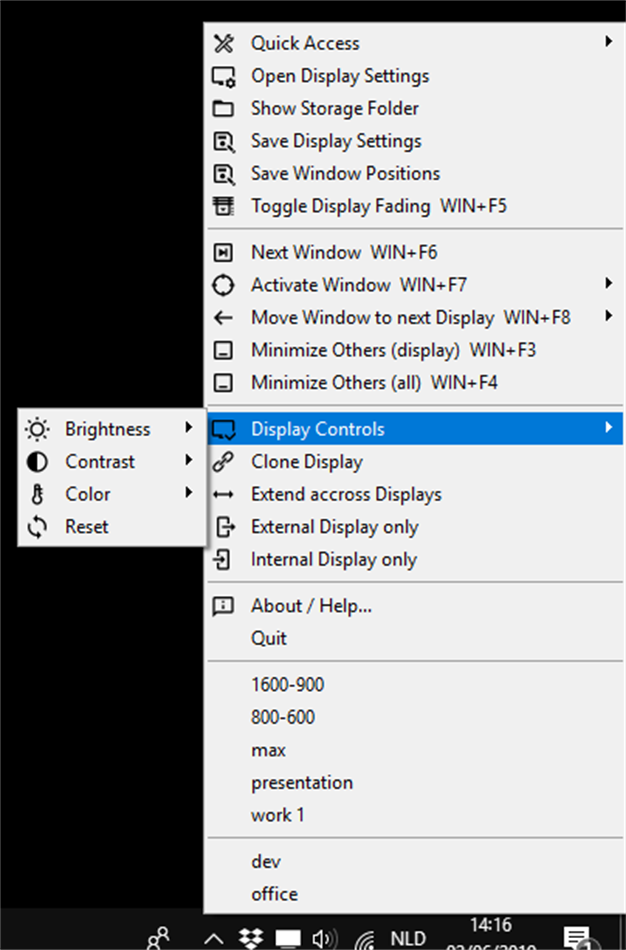Click the Reset circular-arrows icon
This screenshot has width=626, height=950.
(x=37, y=527)
